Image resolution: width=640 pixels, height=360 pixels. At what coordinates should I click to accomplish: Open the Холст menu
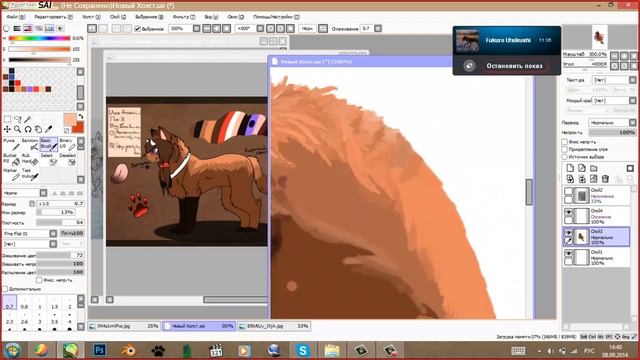tap(91, 17)
